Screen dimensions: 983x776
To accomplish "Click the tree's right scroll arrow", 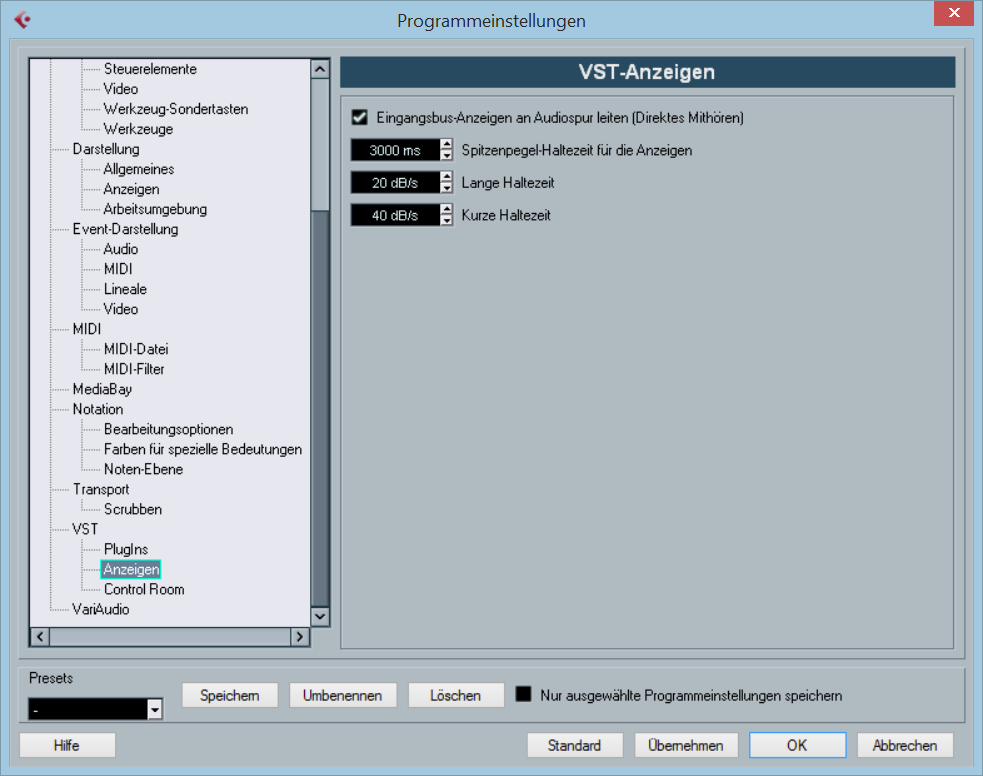I will (300, 637).
